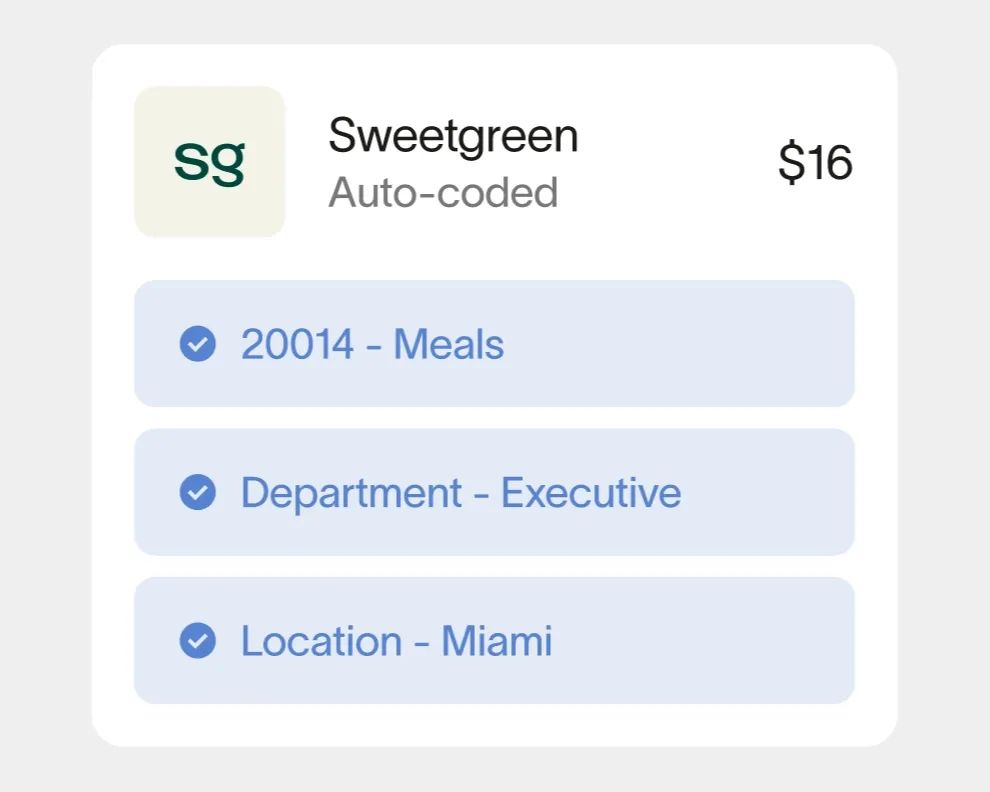Select the 20014 - Meals coding row
This screenshot has width=990, height=792.
coord(494,344)
